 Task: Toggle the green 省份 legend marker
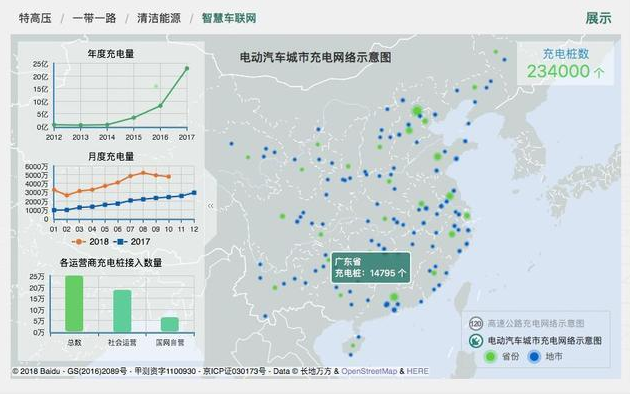[x=490, y=357]
